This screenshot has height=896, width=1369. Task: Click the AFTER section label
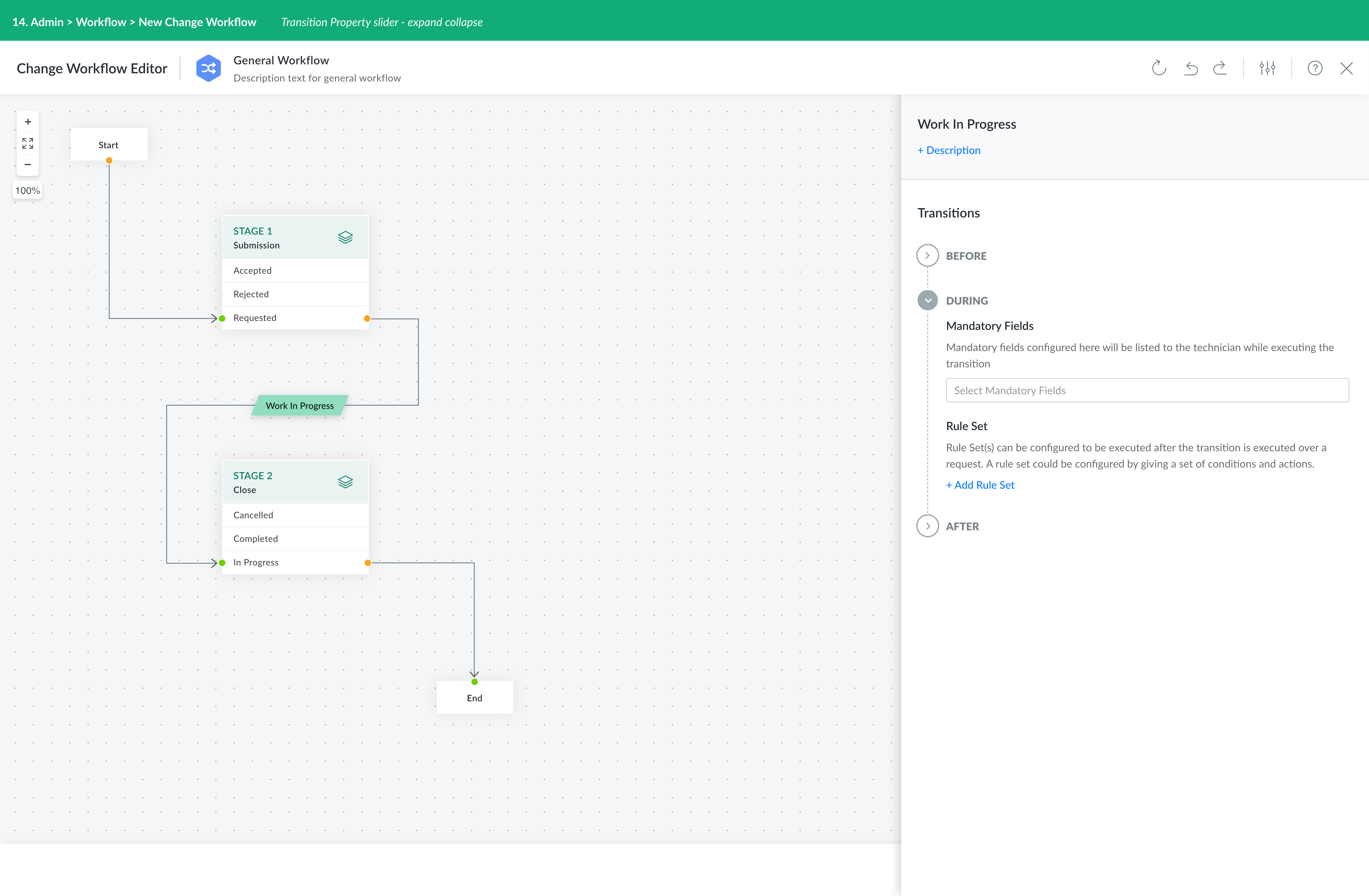click(962, 526)
